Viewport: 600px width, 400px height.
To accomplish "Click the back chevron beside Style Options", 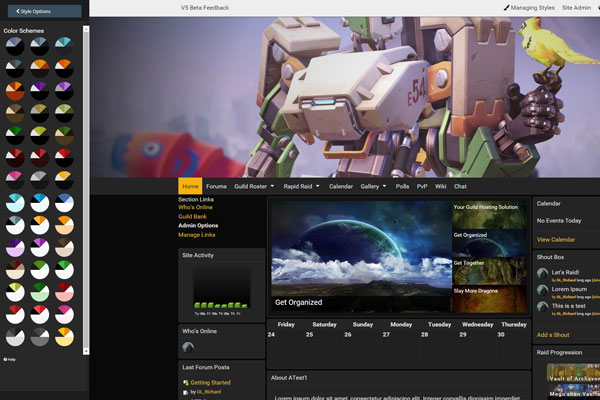I will click(x=18, y=11).
